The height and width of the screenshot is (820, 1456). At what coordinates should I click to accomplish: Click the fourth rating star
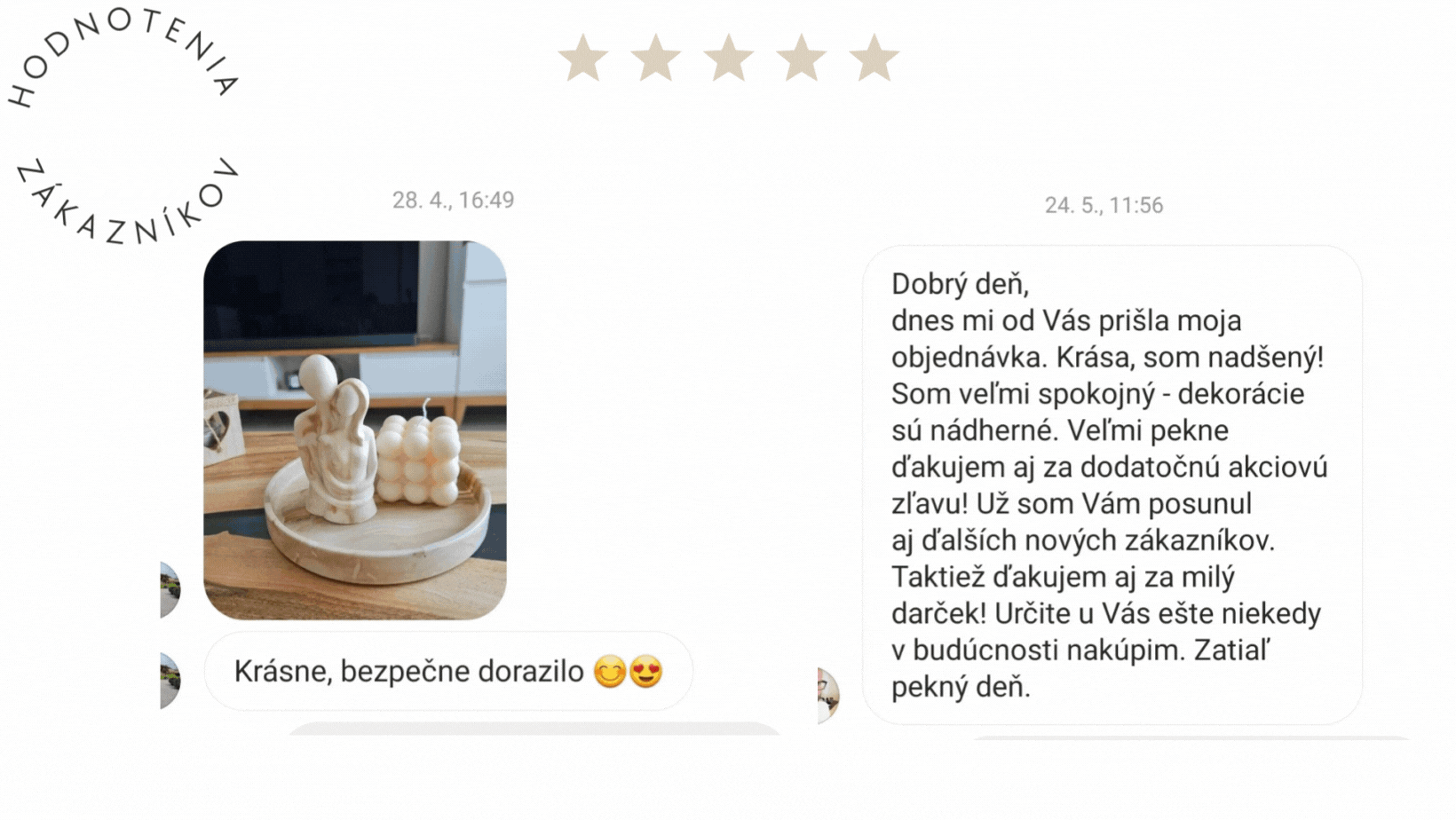click(x=802, y=59)
